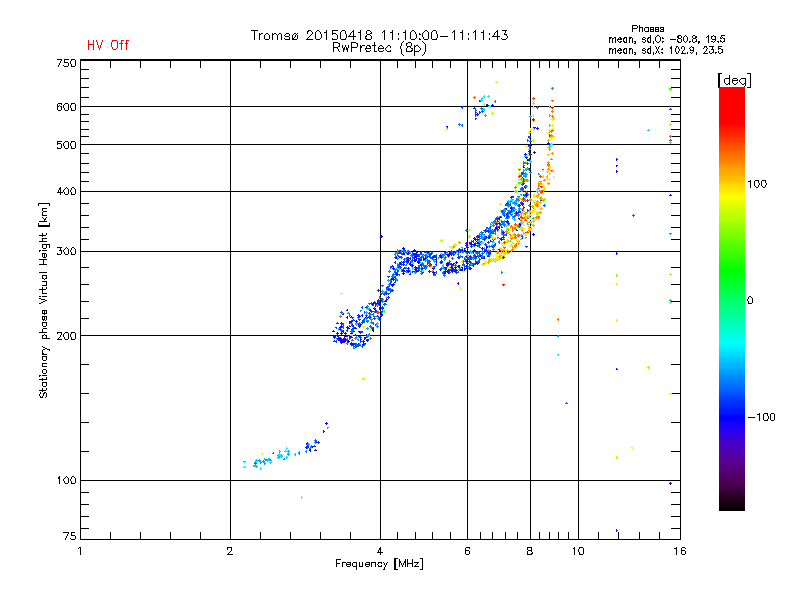The width and height of the screenshot is (800, 600).
Task: Click the frequency tick label 2
Action: point(230,551)
